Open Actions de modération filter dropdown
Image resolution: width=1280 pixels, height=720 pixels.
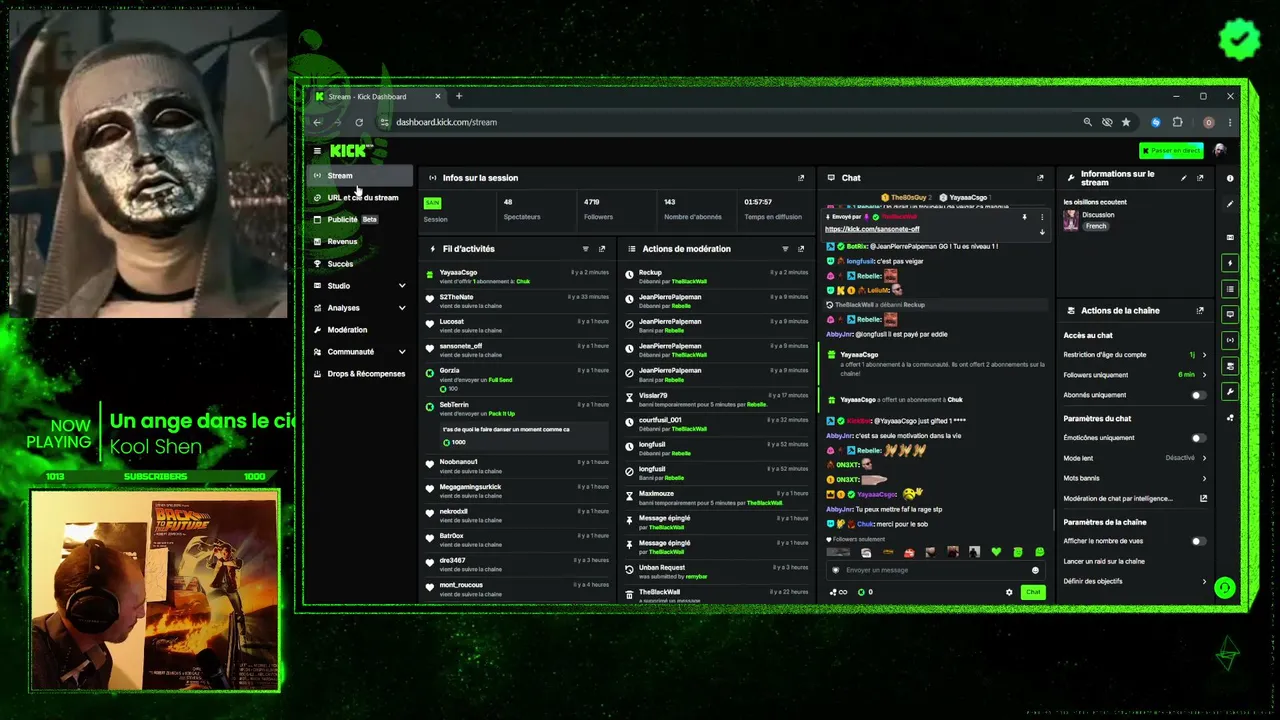click(x=785, y=249)
